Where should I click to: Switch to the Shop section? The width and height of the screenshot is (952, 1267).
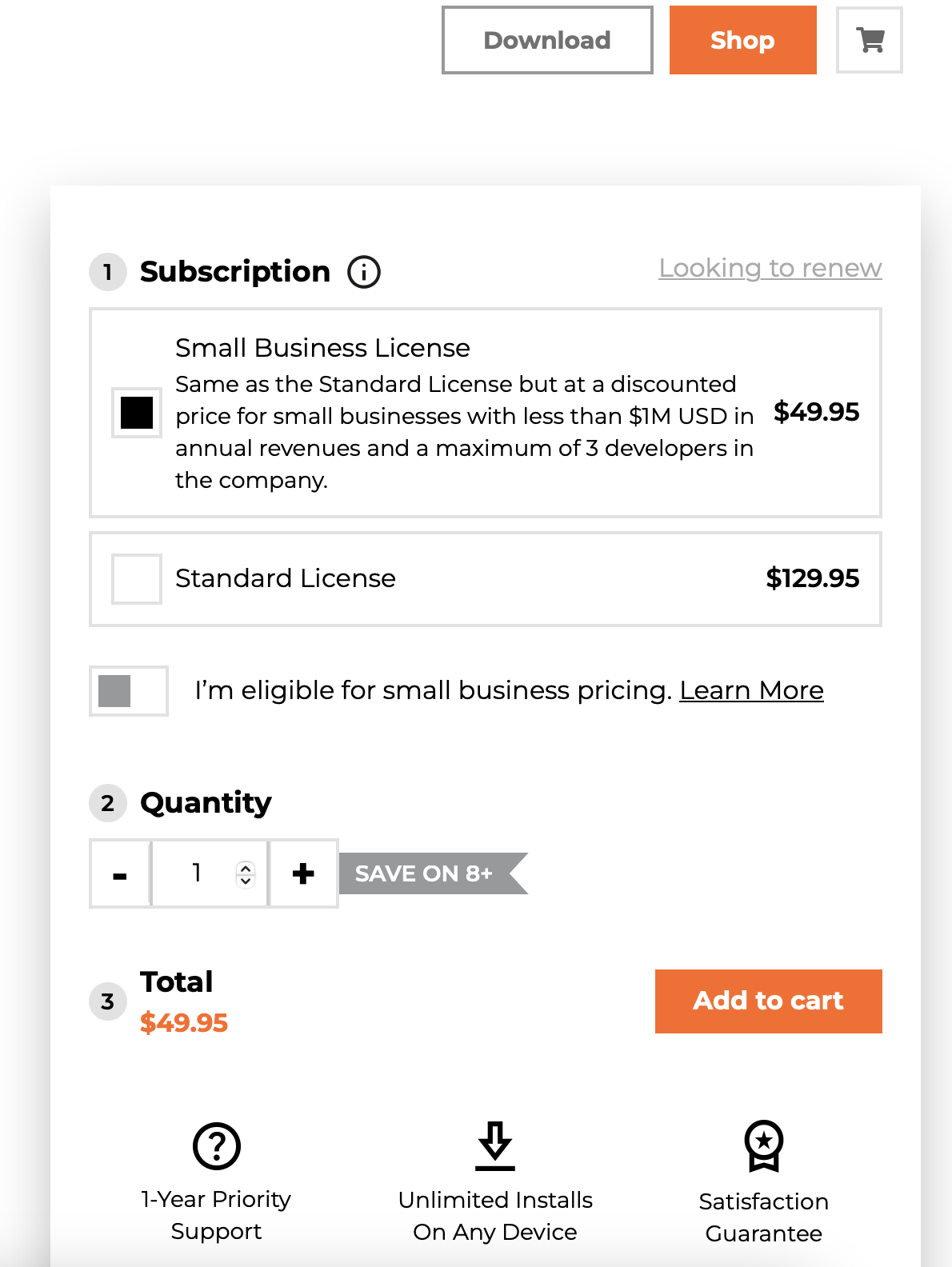742,40
